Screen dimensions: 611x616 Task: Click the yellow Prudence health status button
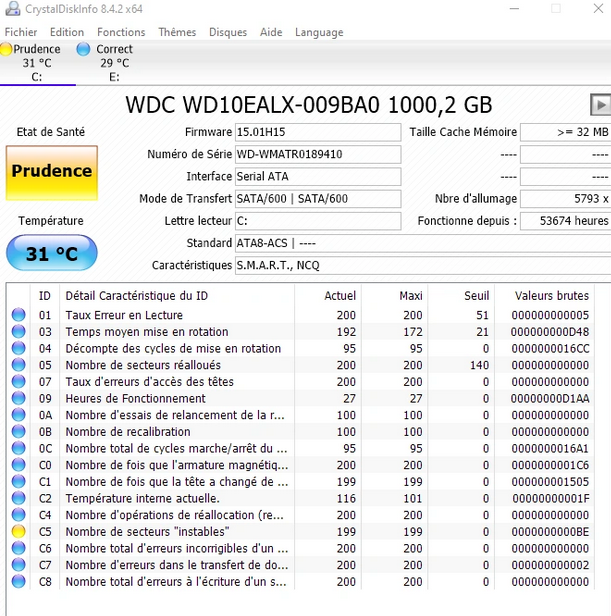(52, 173)
